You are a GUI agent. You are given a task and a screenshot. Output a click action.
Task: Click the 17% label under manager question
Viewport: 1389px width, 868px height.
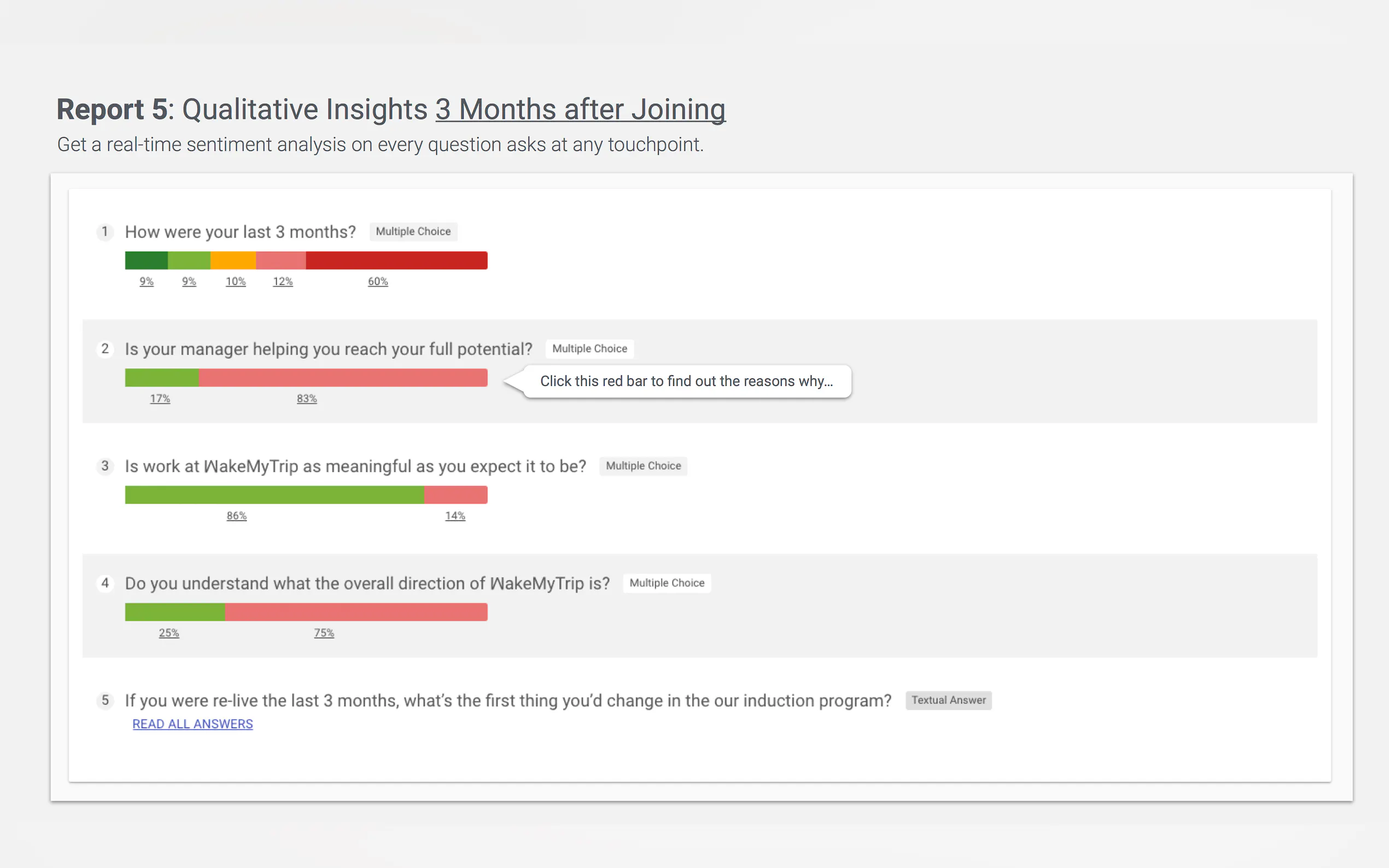click(x=160, y=398)
